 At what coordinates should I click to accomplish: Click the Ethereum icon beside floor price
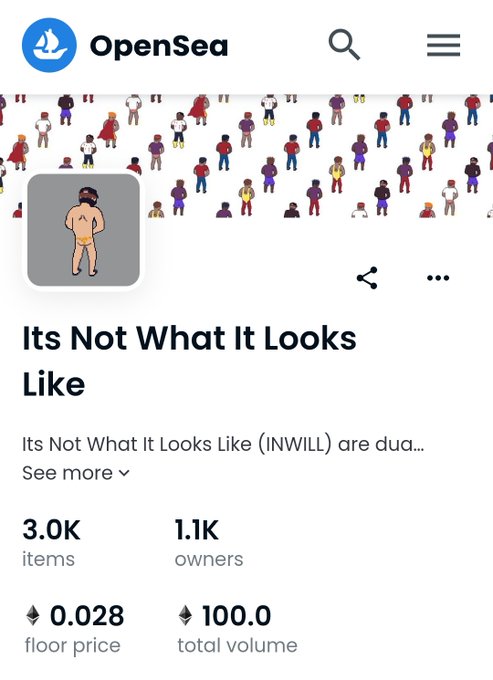pyautogui.click(x=33, y=615)
